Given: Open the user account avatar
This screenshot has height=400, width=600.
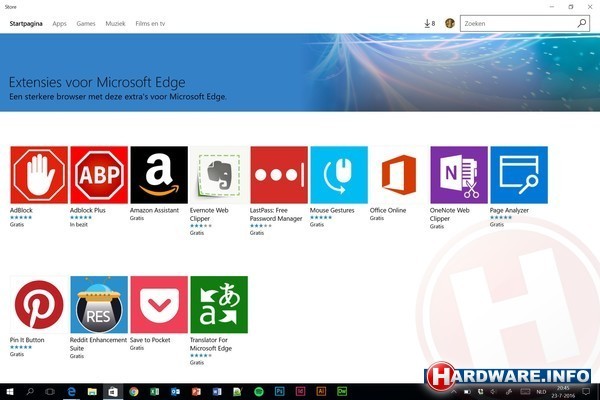Looking at the screenshot, I should click(x=450, y=23).
